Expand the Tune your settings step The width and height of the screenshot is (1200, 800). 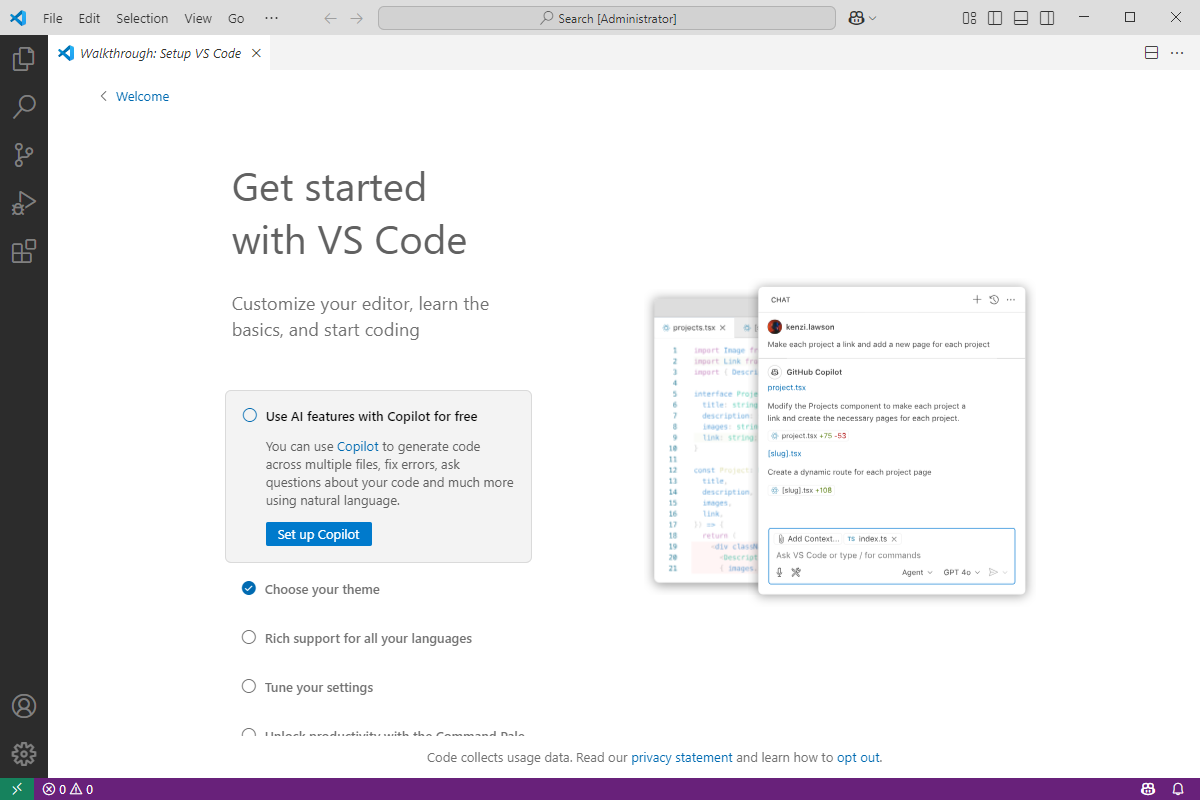[319, 687]
